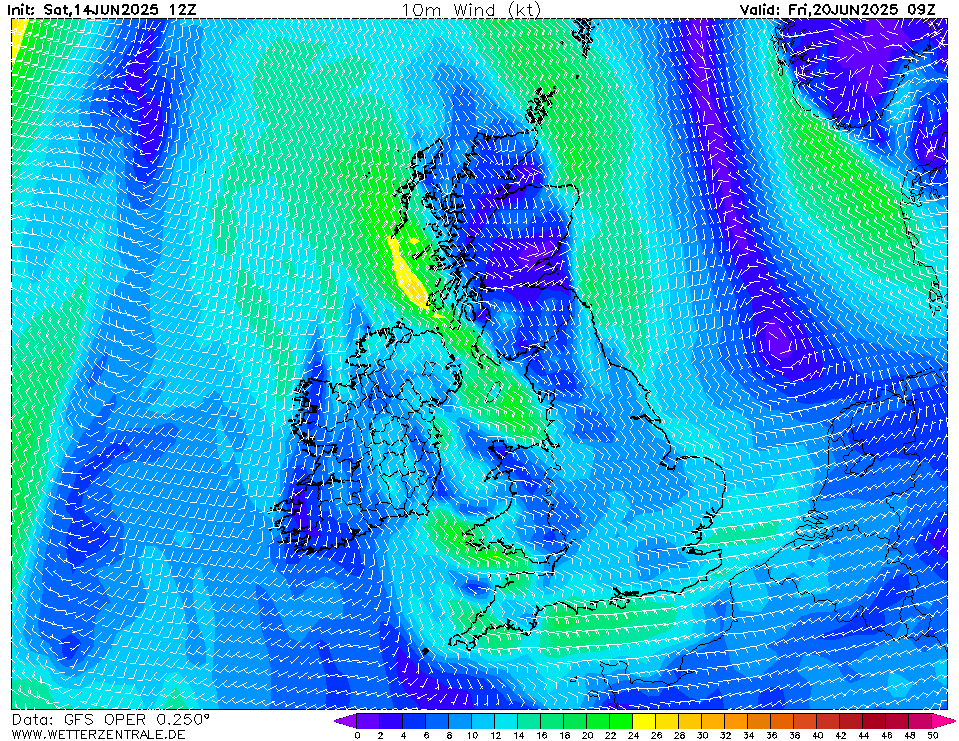Click the '24' legend scale label
The image size is (959, 741).
pos(633,735)
